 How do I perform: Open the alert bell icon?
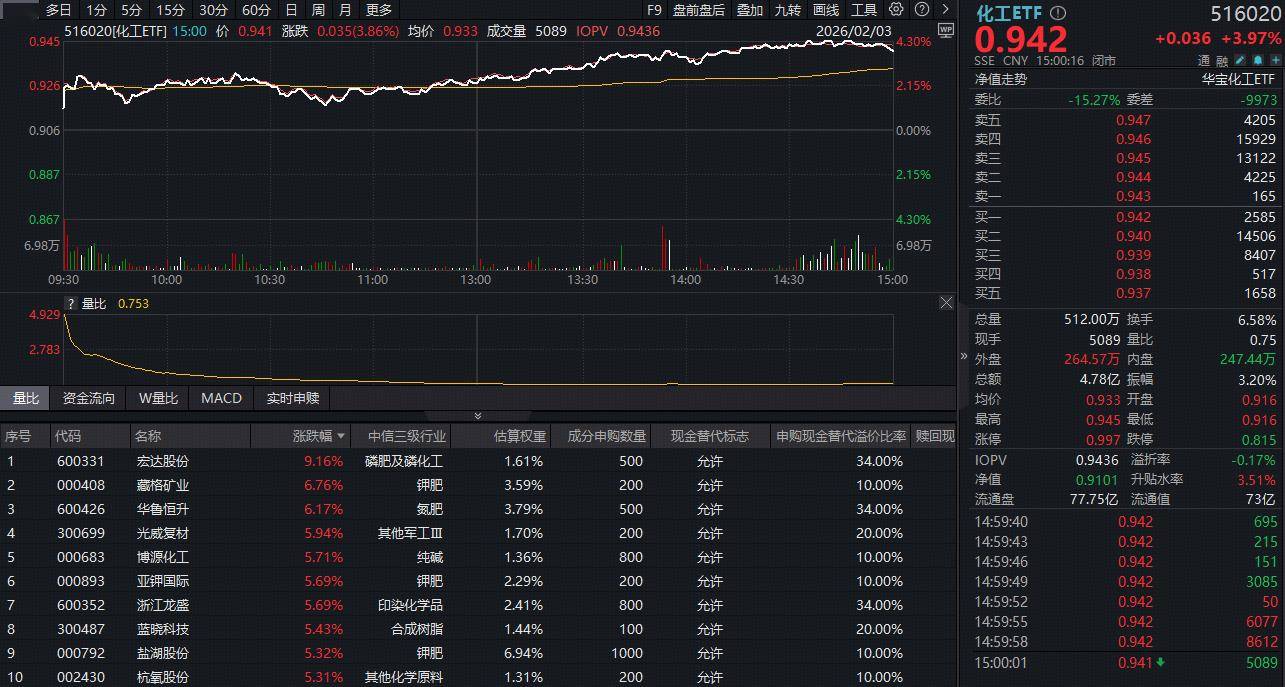click(x=1259, y=60)
